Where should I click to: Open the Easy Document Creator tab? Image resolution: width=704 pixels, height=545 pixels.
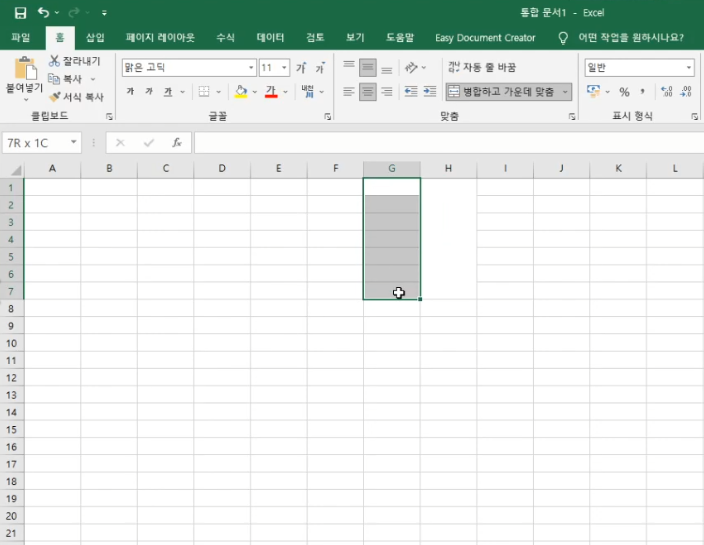[x=485, y=38]
